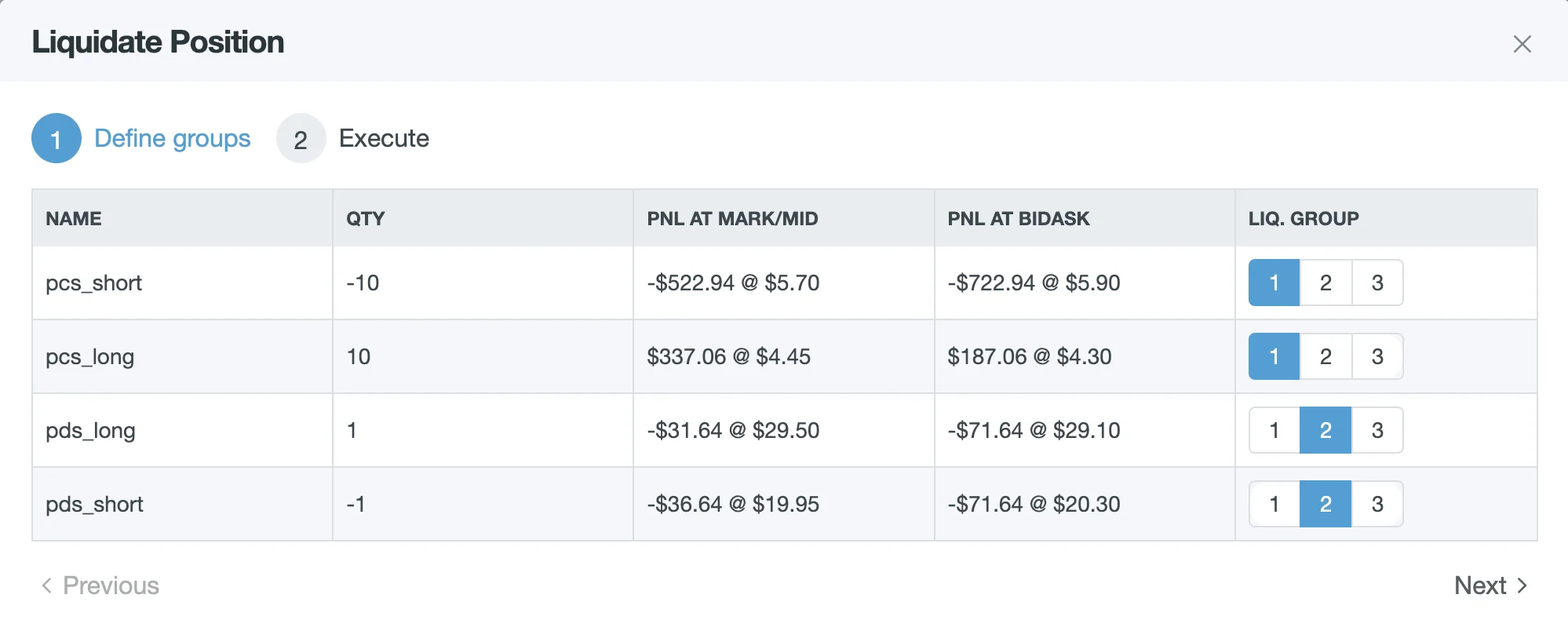Select the highlighted group 1 for pcs_short
This screenshot has width=1568, height=631.
click(x=1273, y=283)
